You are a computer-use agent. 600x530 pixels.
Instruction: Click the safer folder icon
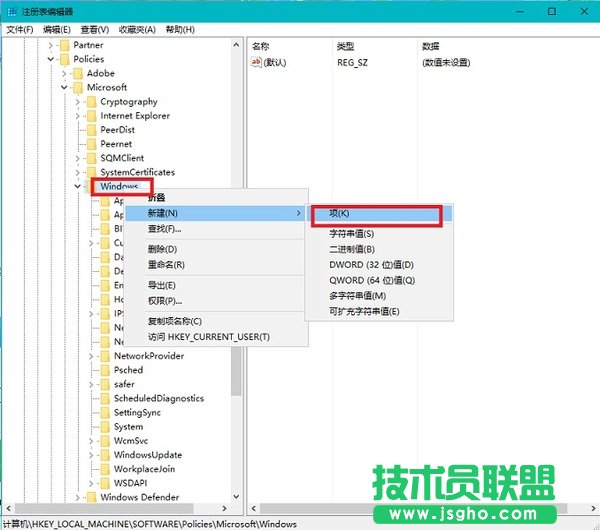pyautogui.click(x=105, y=385)
